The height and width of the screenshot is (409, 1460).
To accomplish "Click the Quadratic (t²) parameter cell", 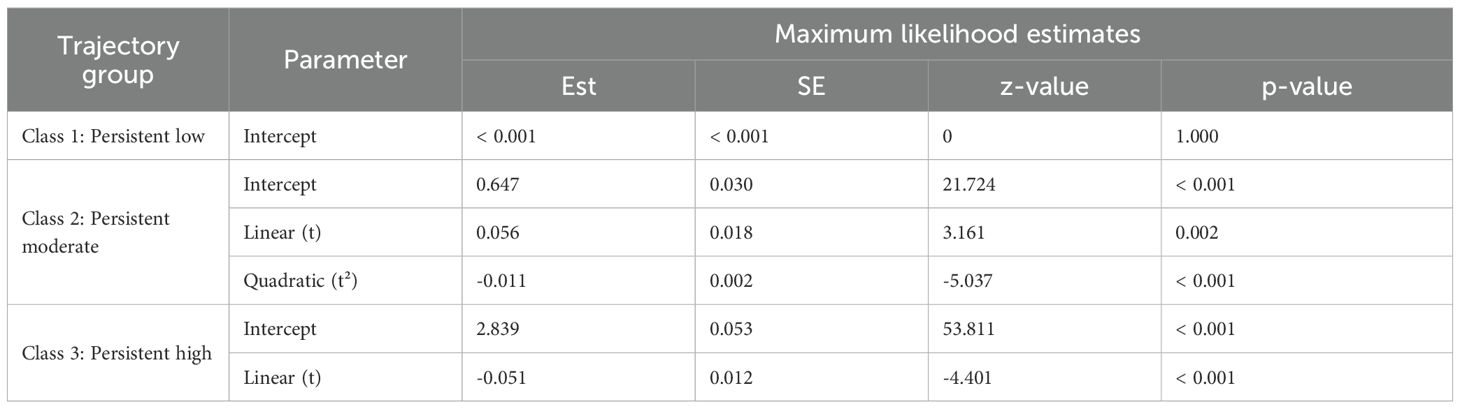I will 302,280.
